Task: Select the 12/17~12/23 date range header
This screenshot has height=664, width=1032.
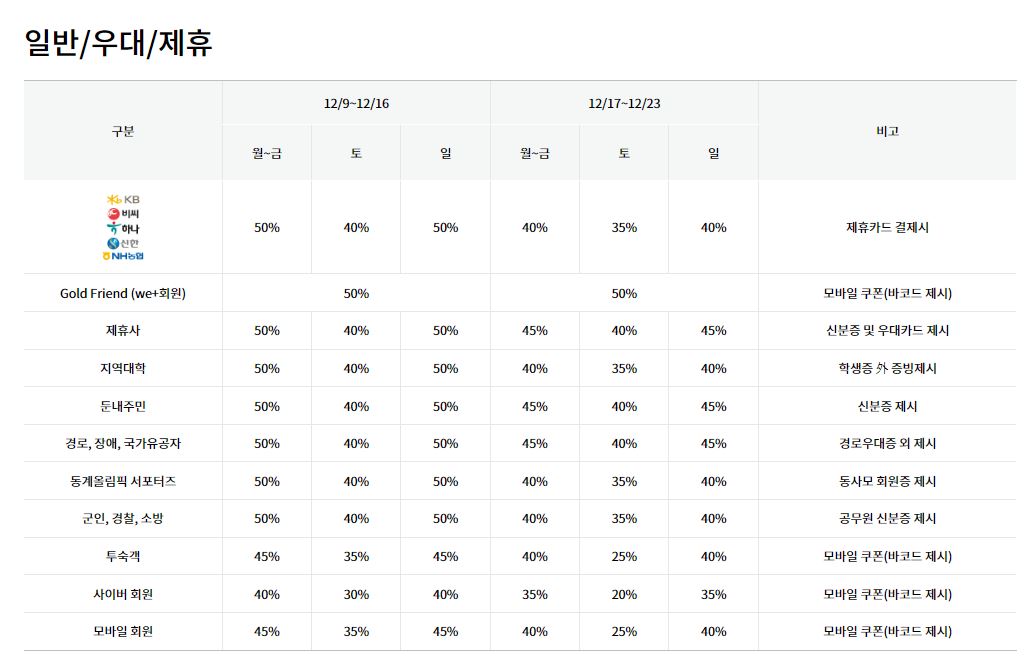Action: (624, 103)
